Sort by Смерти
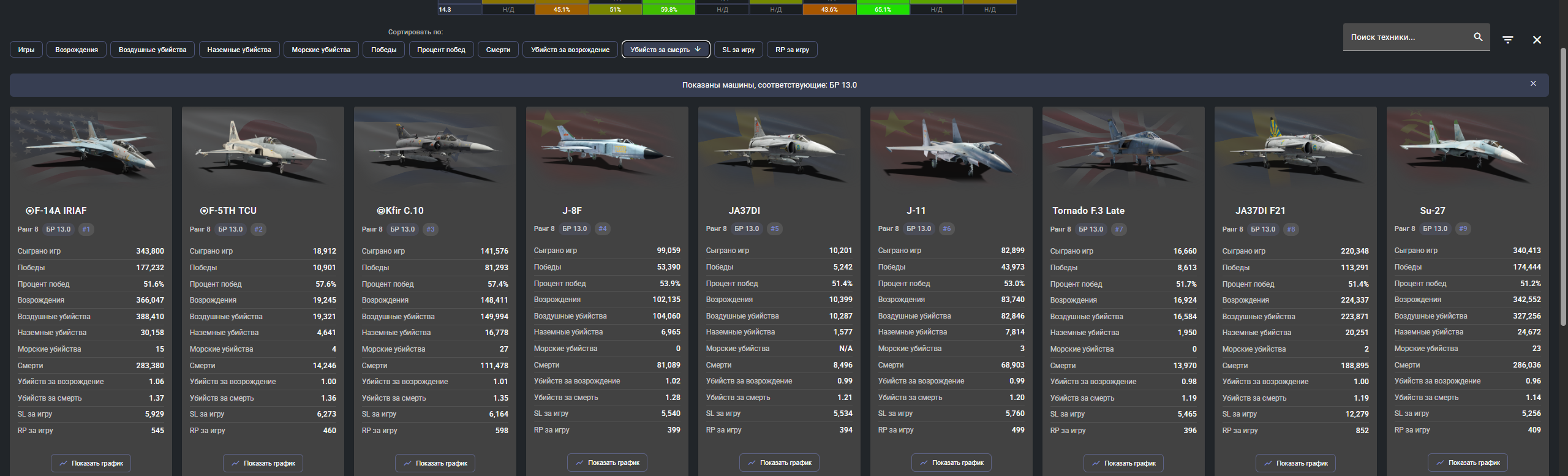 pyautogui.click(x=498, y=50)
